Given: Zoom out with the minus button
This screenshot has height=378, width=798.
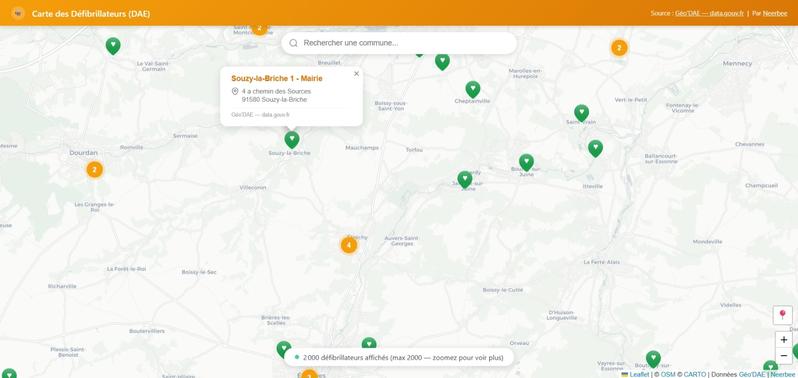Looking at the screenshot, I should 784,356.
